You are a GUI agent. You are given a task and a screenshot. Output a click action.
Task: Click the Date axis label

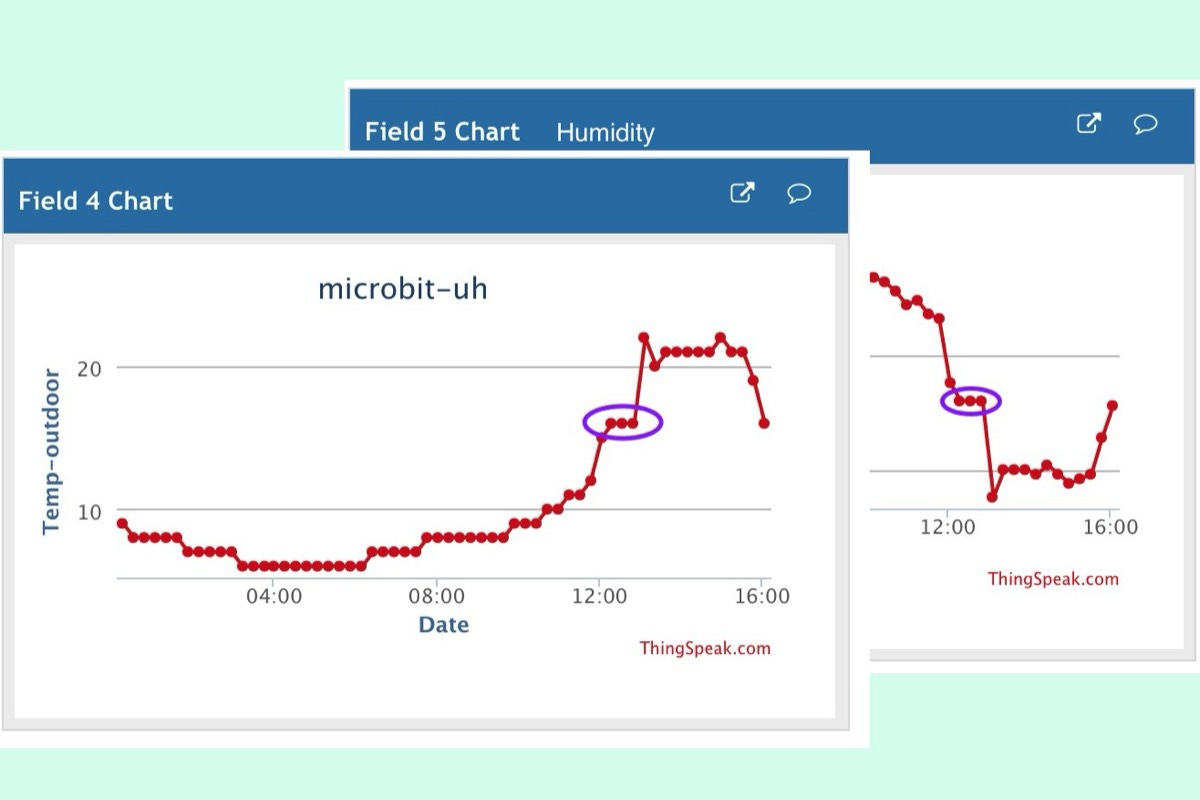click(x=443, y=625)
